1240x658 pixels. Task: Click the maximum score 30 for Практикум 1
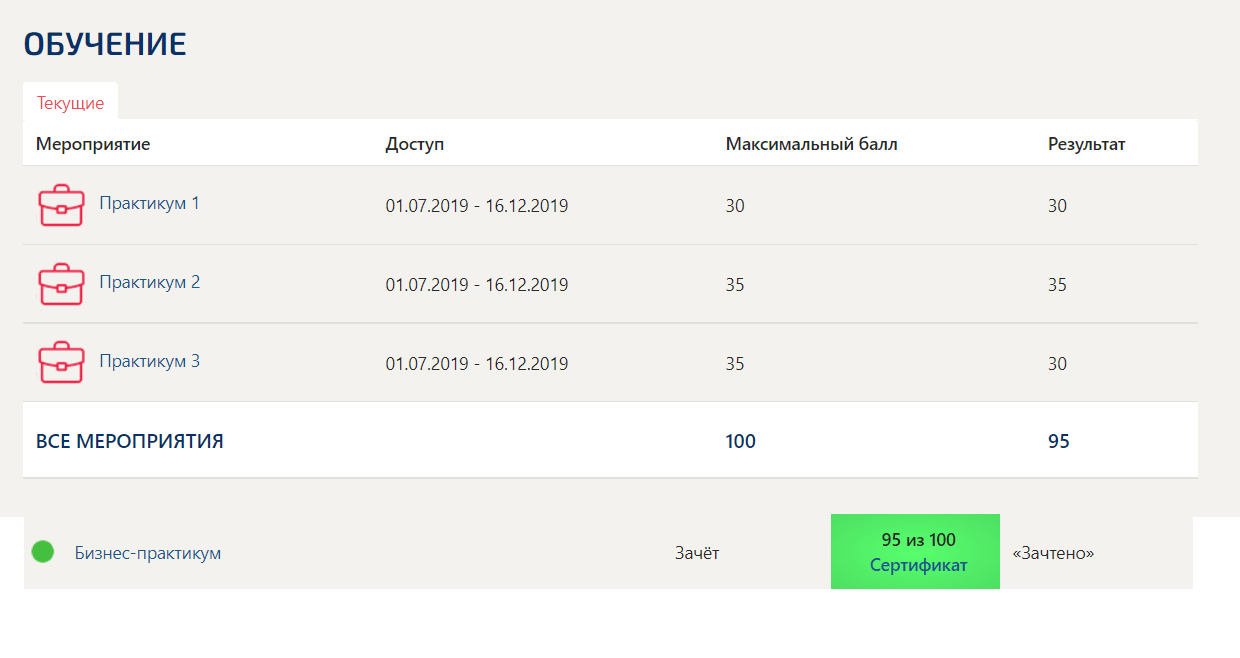(x=735, y=206)
